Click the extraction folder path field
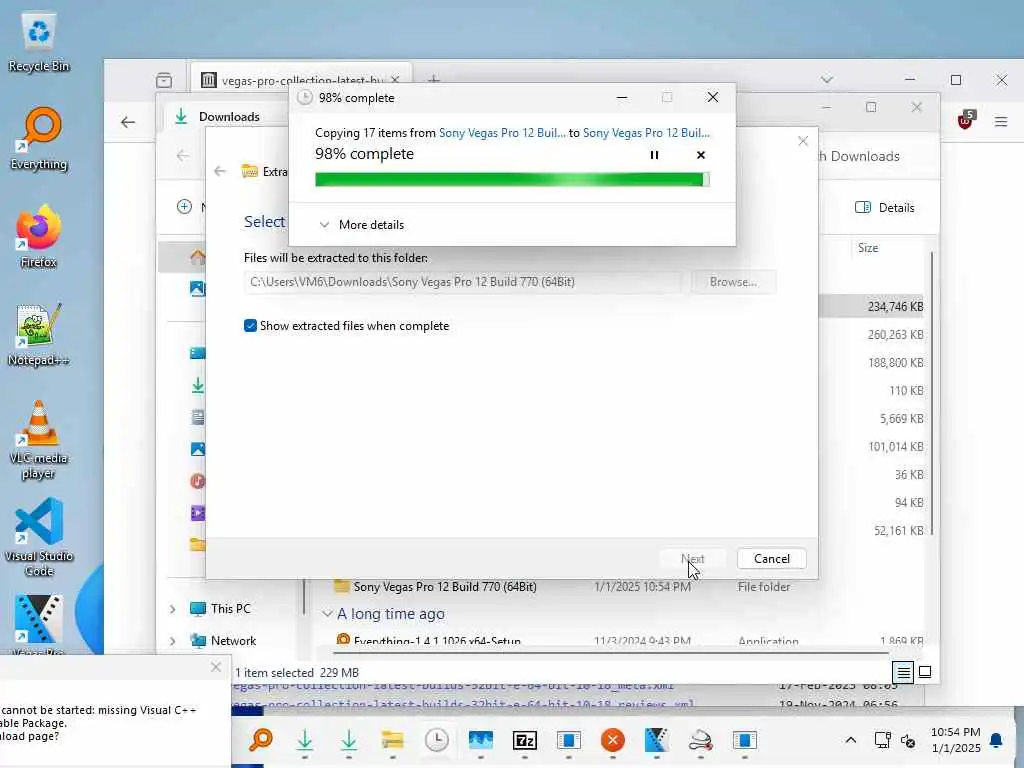 coord(462,282)
